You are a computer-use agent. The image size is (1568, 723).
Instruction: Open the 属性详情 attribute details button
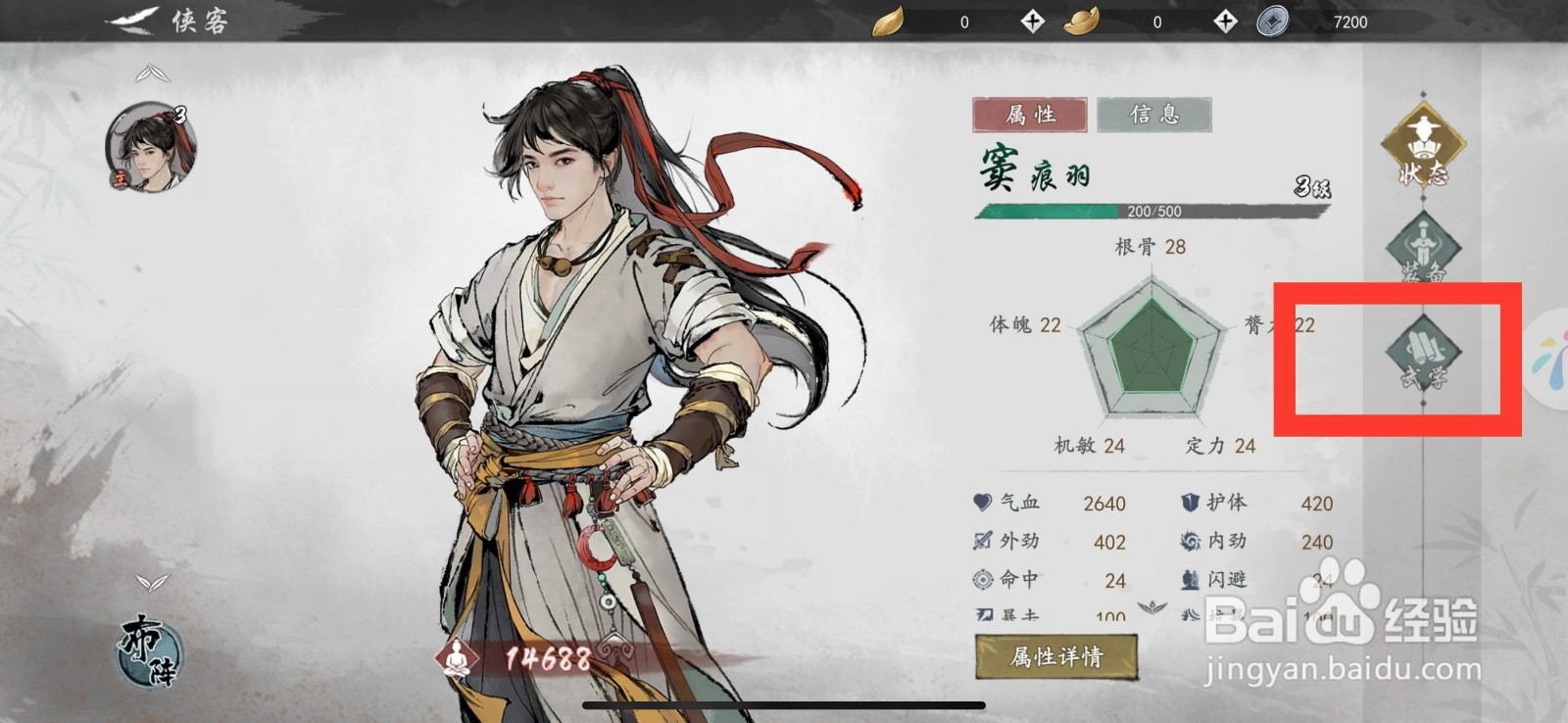(x=1056, y=656)
